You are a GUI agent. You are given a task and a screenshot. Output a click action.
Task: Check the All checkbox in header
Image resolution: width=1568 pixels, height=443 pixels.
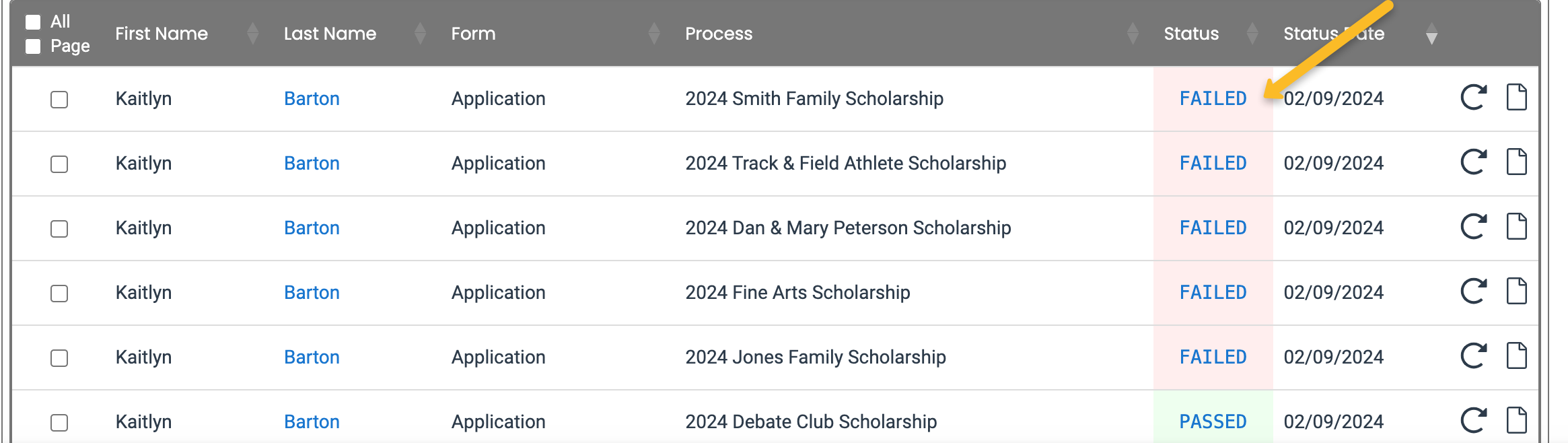(33, 22)
